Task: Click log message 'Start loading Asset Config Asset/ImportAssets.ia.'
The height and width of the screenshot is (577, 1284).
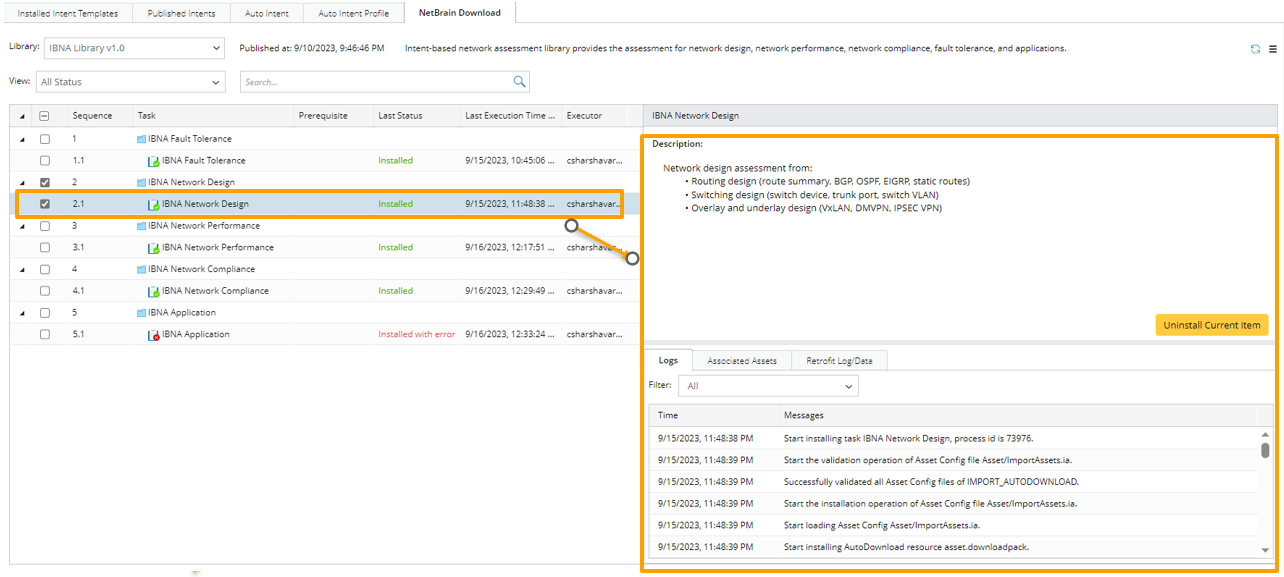Action: click(x=882, y=525)
